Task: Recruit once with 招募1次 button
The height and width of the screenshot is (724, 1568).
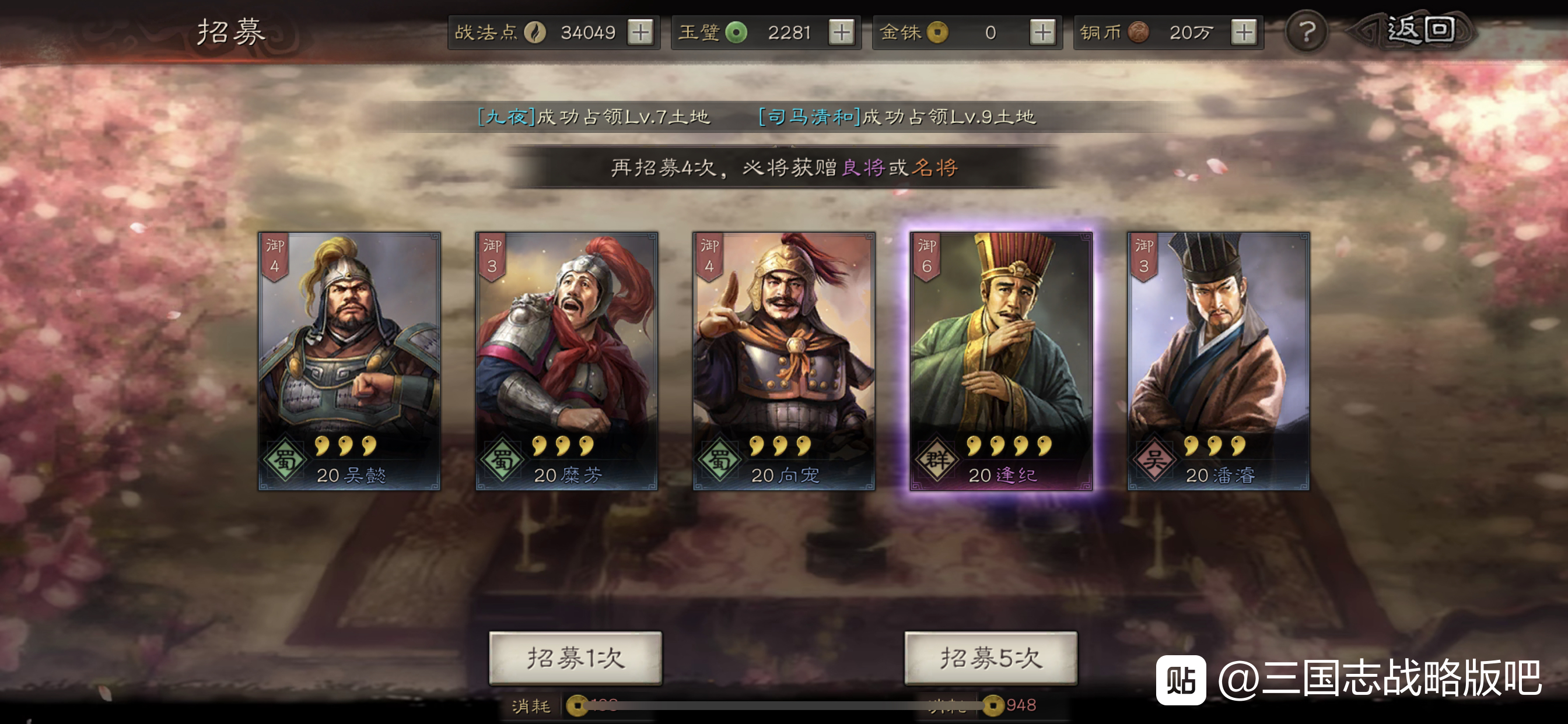Action: (x=575, y=658)
